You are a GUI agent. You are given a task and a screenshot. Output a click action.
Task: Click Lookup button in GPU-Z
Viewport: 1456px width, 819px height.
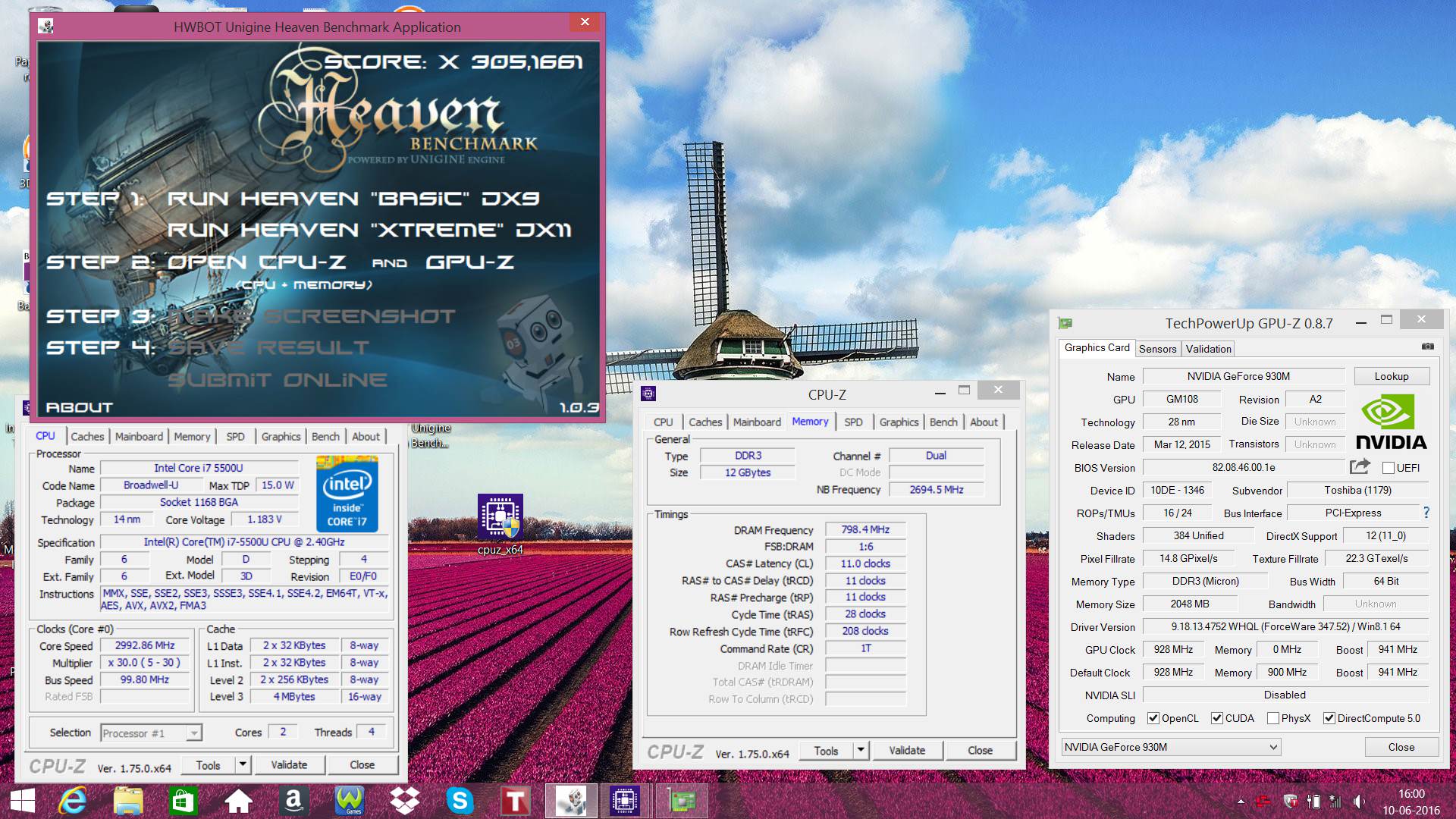(x=1391, y=376)
